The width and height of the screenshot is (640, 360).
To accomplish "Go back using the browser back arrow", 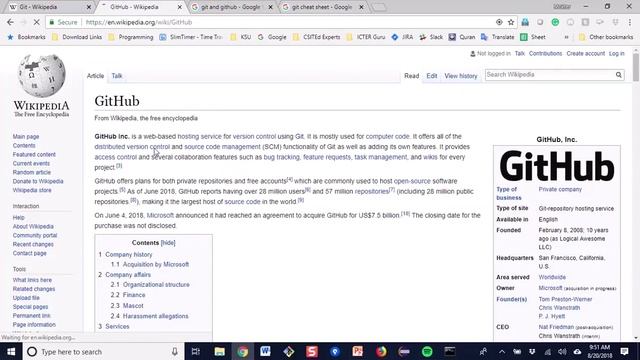I will pyautogui.click(x=10, y=22).
